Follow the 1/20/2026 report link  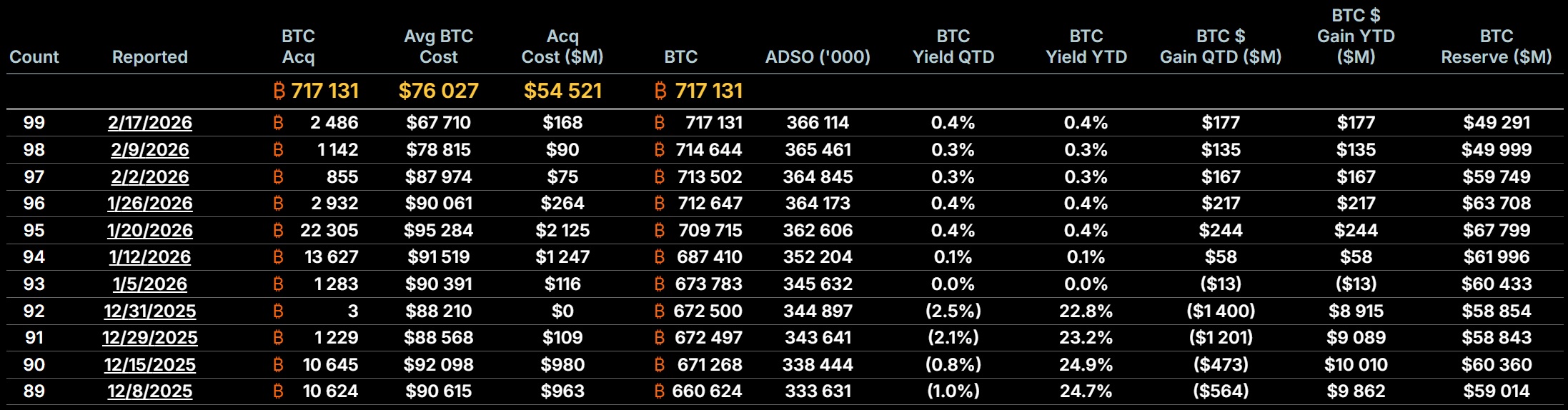[150, 231]
